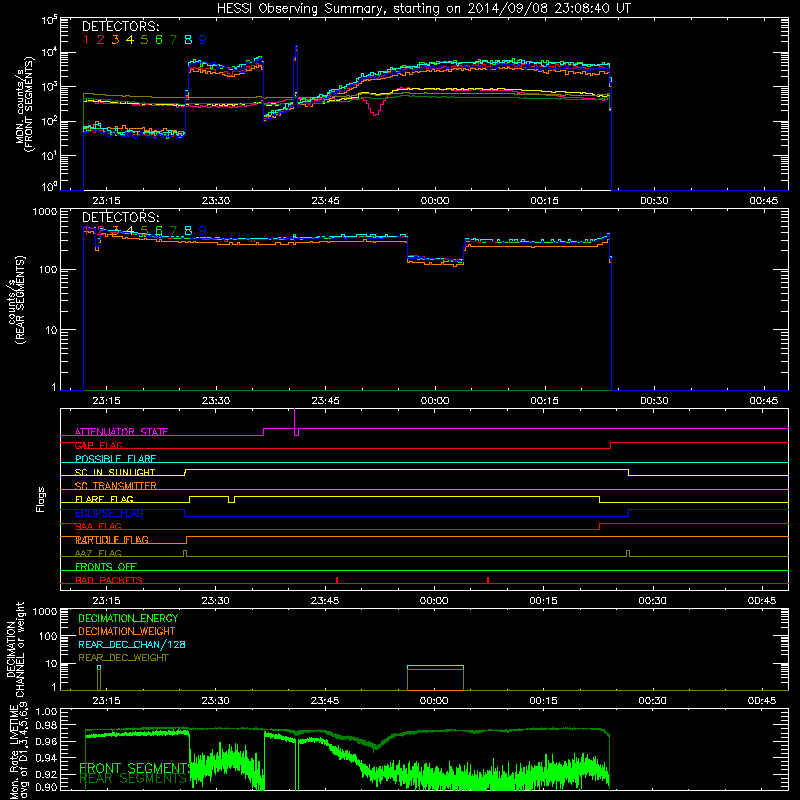The width and height of the screenshot is (800, 800).
Task: Click the HESSI Observing Summary title text
Action: [x=423, y=9]
